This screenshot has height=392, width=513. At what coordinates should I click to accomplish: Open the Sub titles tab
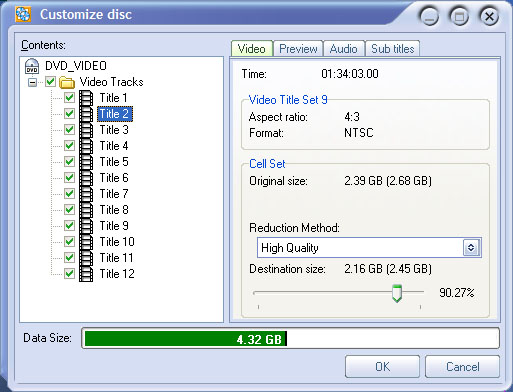393,49
